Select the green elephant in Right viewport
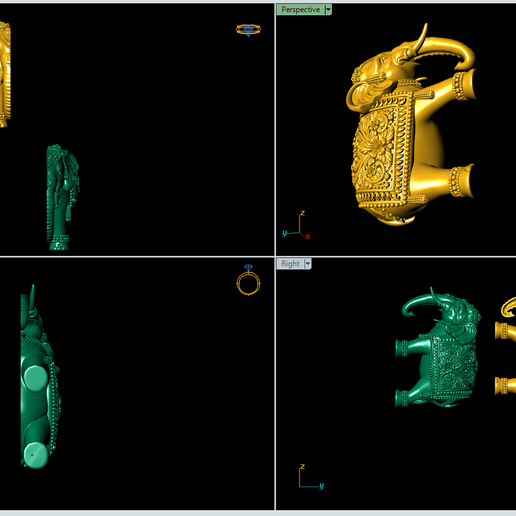This screenshot has width=516, height=516. [438, 347]
